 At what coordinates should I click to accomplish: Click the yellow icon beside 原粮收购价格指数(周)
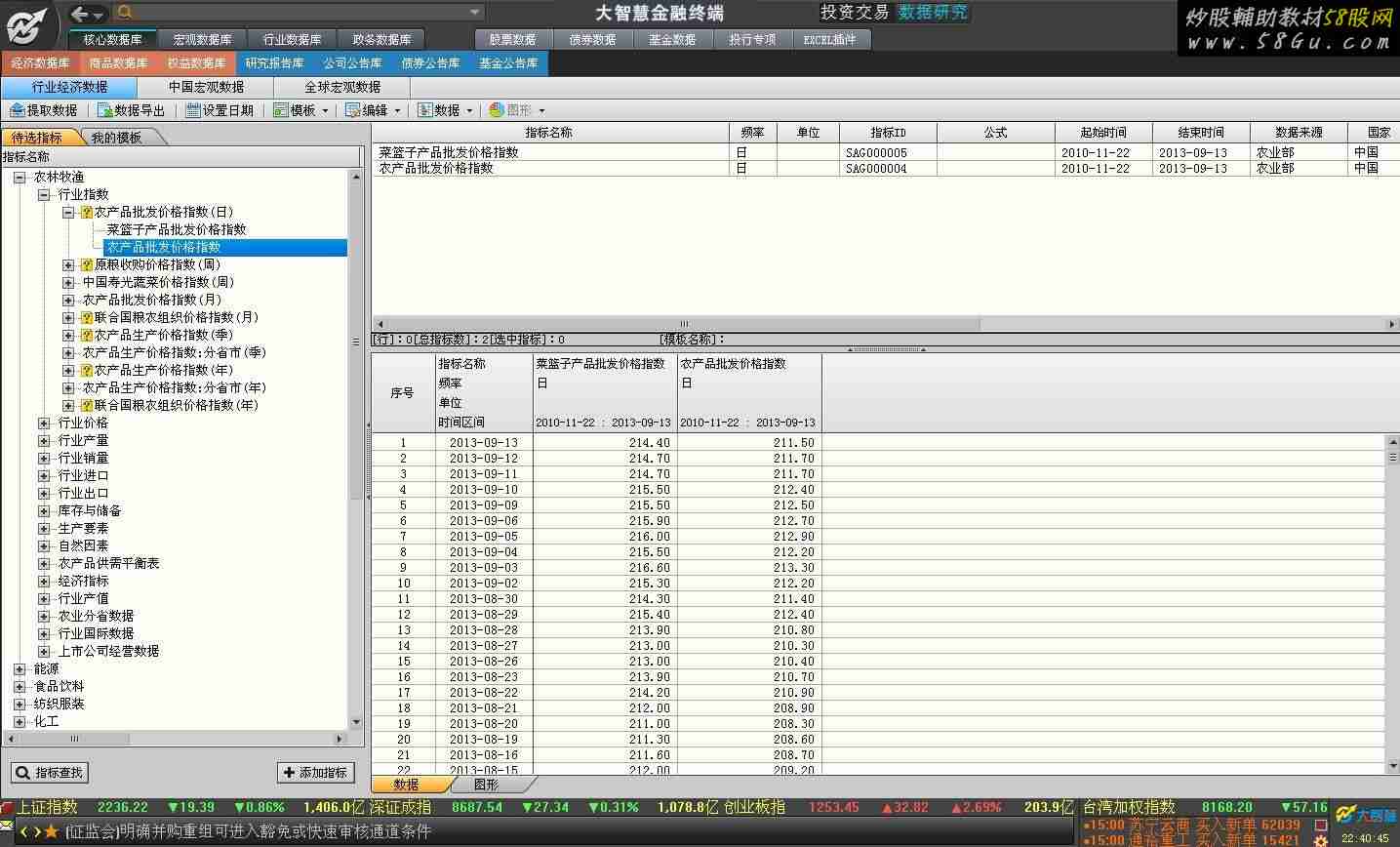[87, 264]
